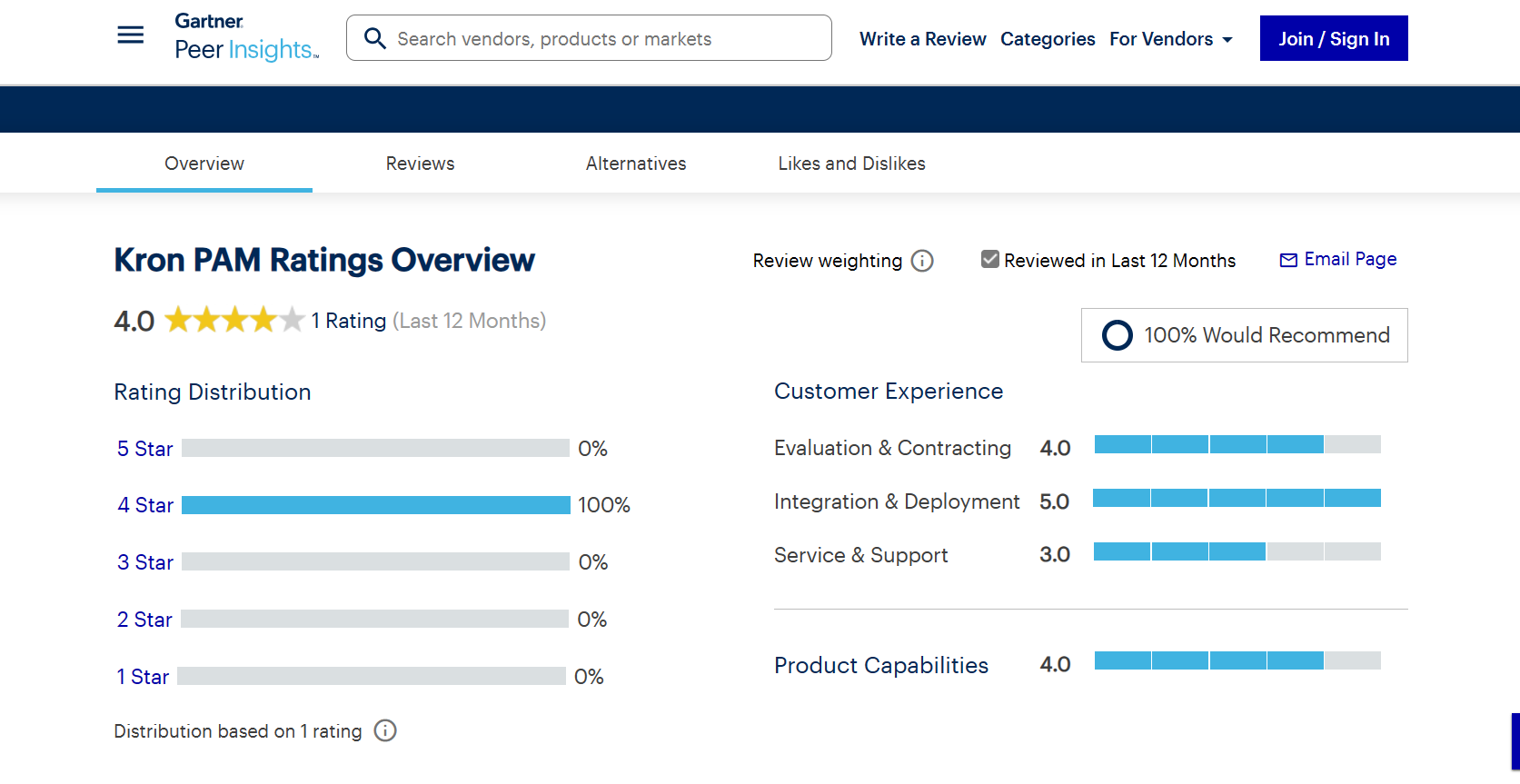Open 3 Star ratings link
The image size is (1520, 784).
pos(145,562)
